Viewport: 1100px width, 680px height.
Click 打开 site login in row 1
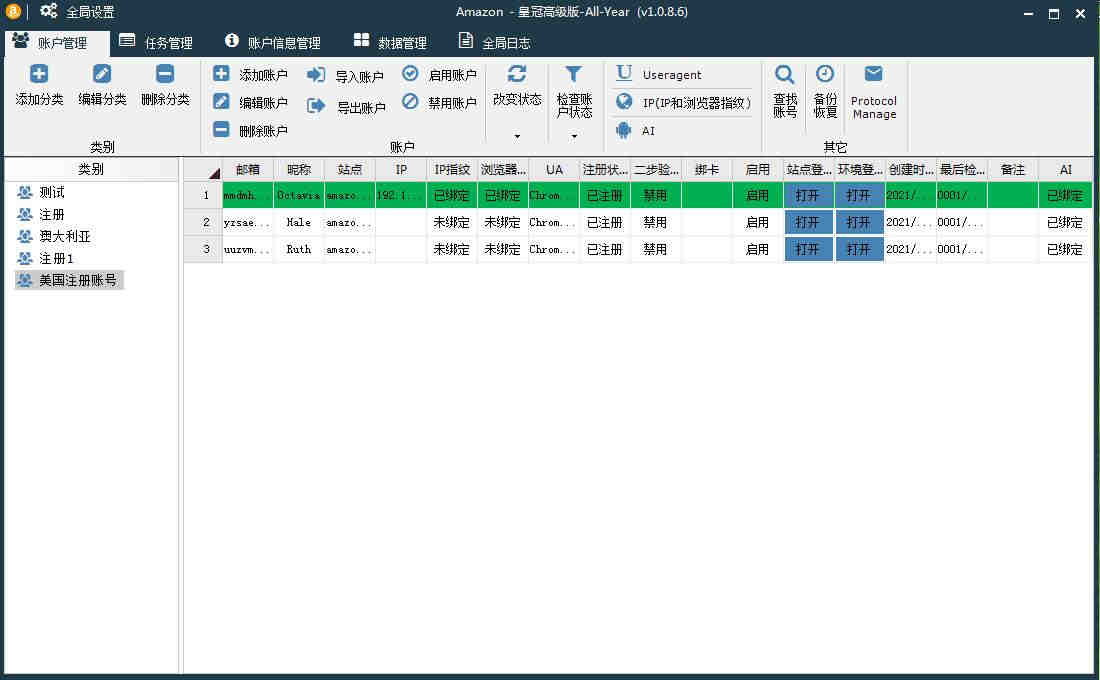(x=808, y=196)
